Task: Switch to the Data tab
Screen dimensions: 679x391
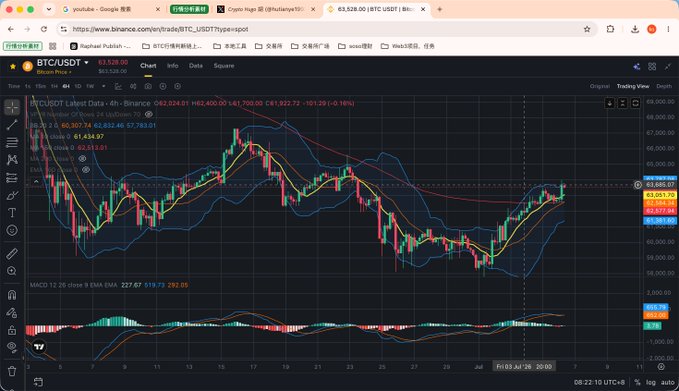Action: (196, 66)
